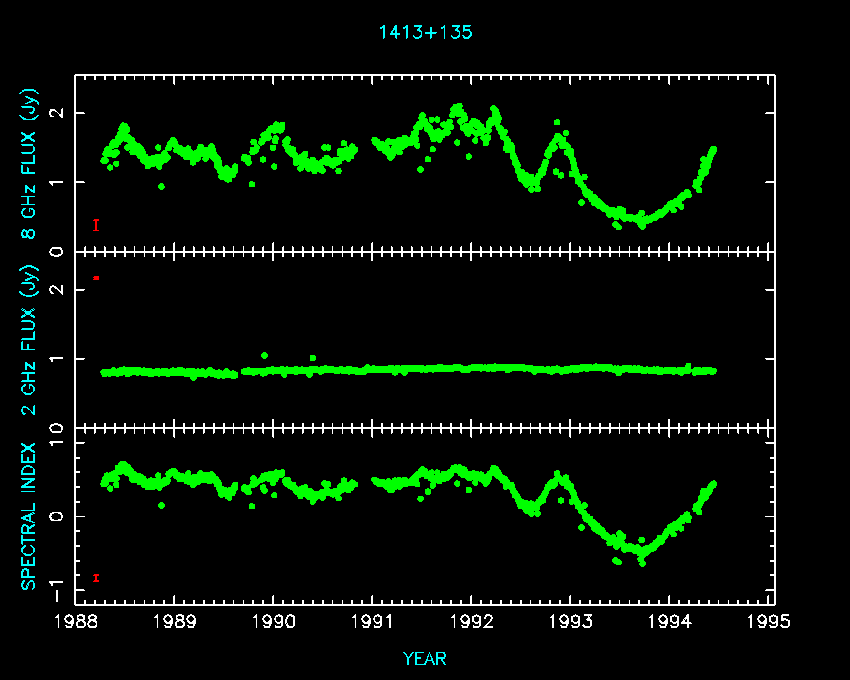The height and width of the screenshot is (680, 850).
Task: Select the 2 GHz FLUX (Jy) axis label
Action: pos(31,339)
